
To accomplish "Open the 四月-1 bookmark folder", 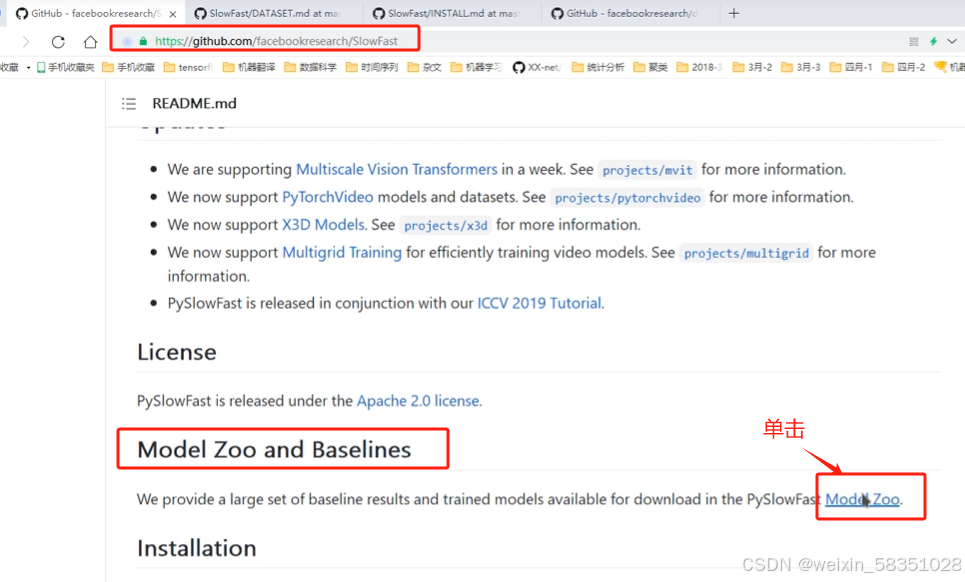I will [851, 67].
